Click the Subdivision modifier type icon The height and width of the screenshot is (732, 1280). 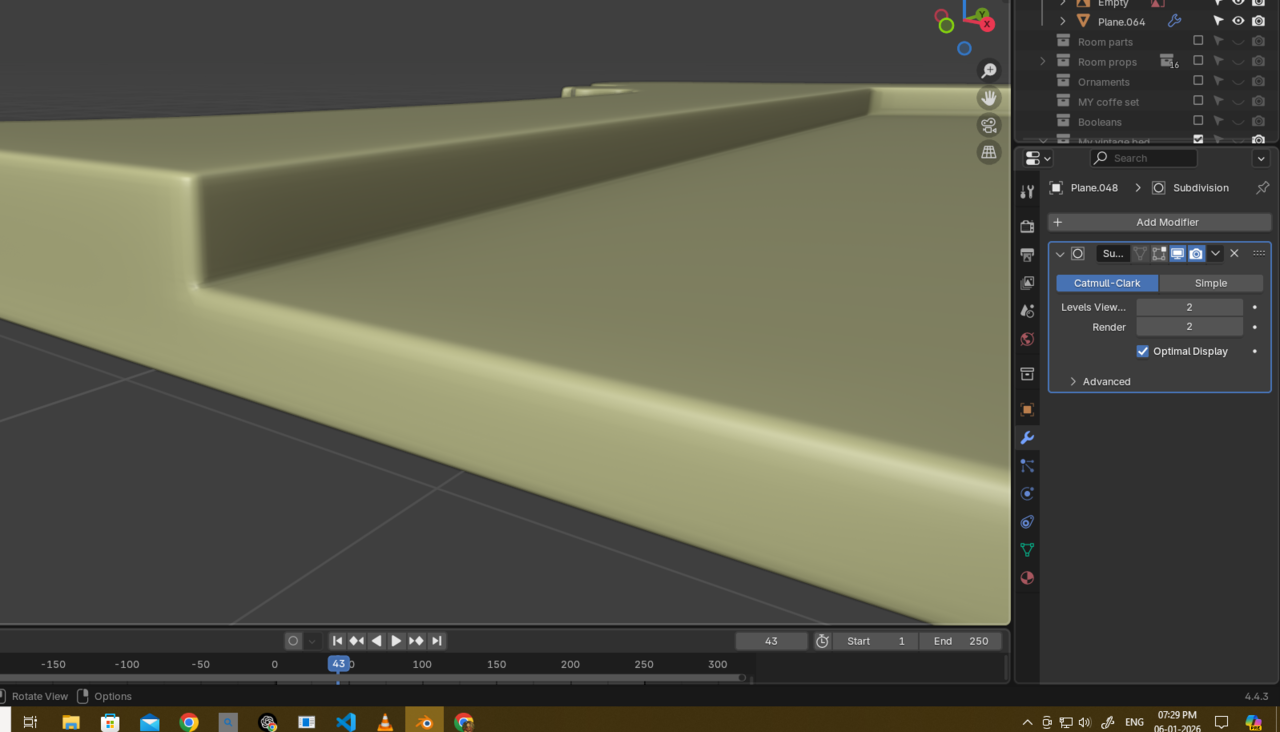(x=1078, y=254)
